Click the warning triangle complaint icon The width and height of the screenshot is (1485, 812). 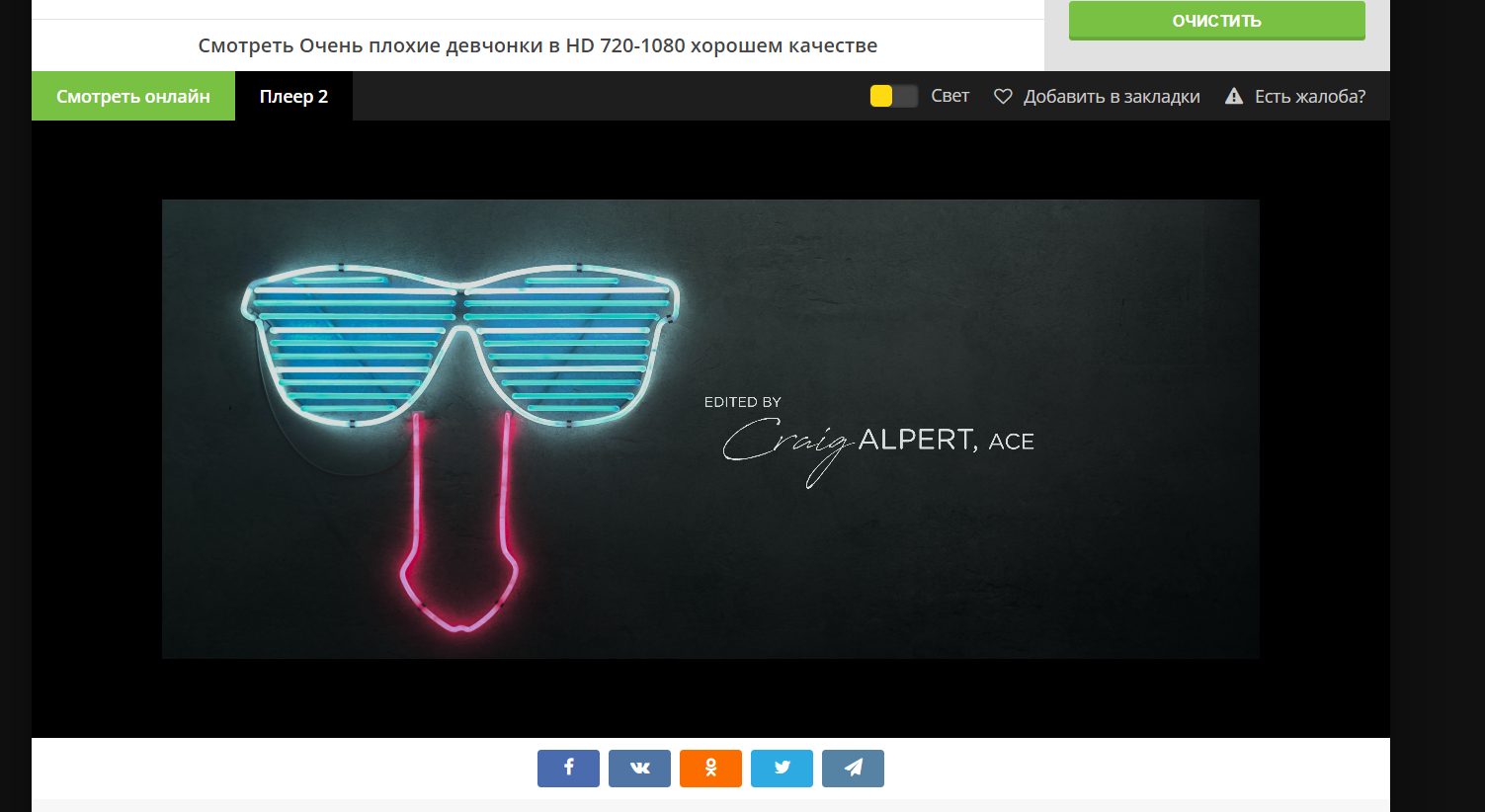(x=1234, y=96)
